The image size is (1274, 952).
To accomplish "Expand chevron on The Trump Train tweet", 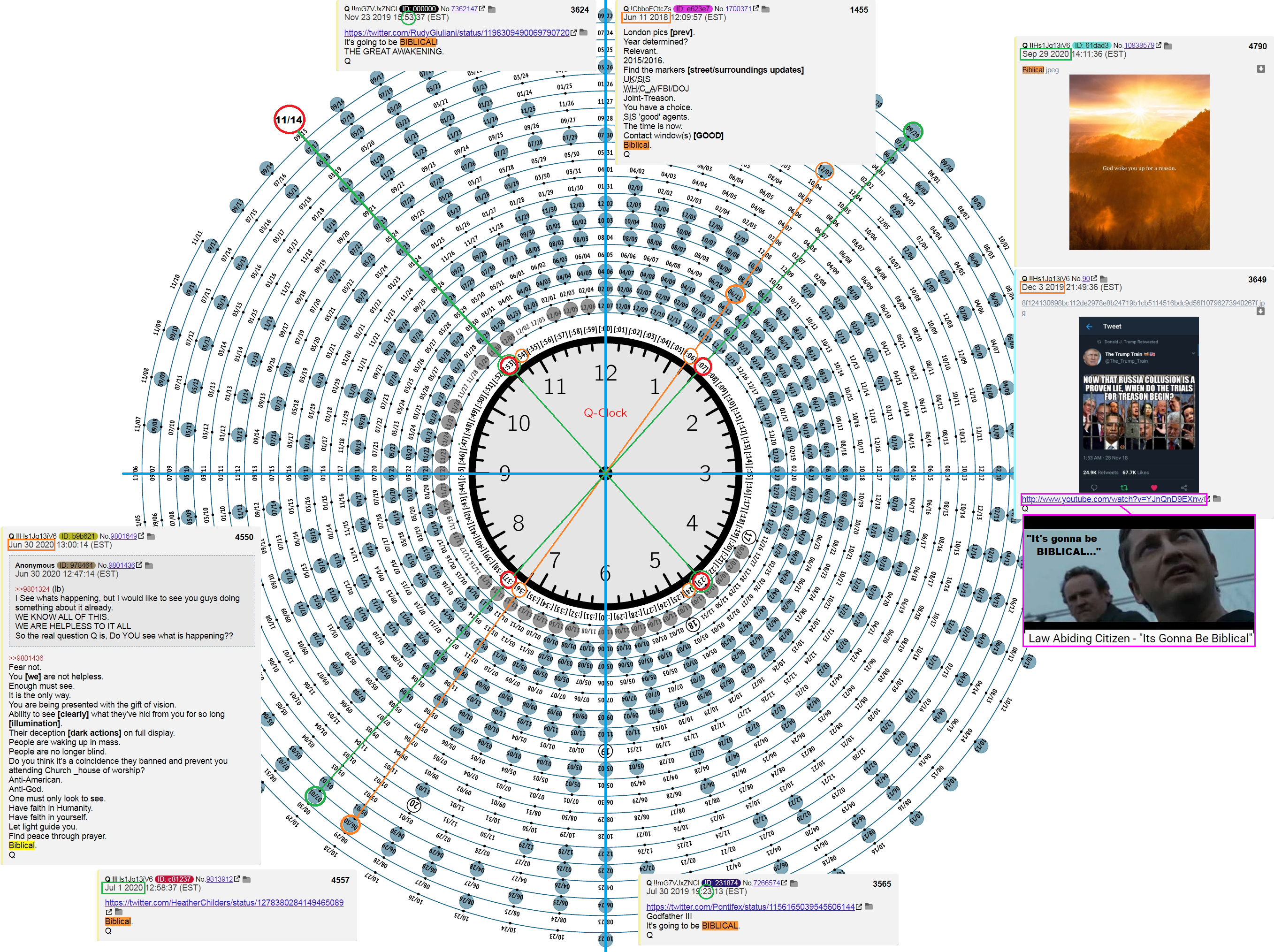I will pos(1193,353).
